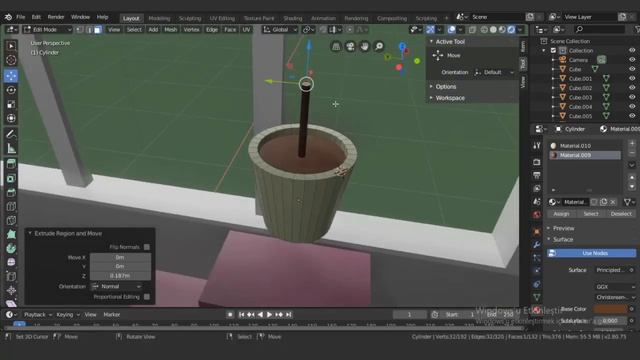Screen dimensions: 640x360
Task: Open Mesh menu in viewport header
Action: click(171, 29)
